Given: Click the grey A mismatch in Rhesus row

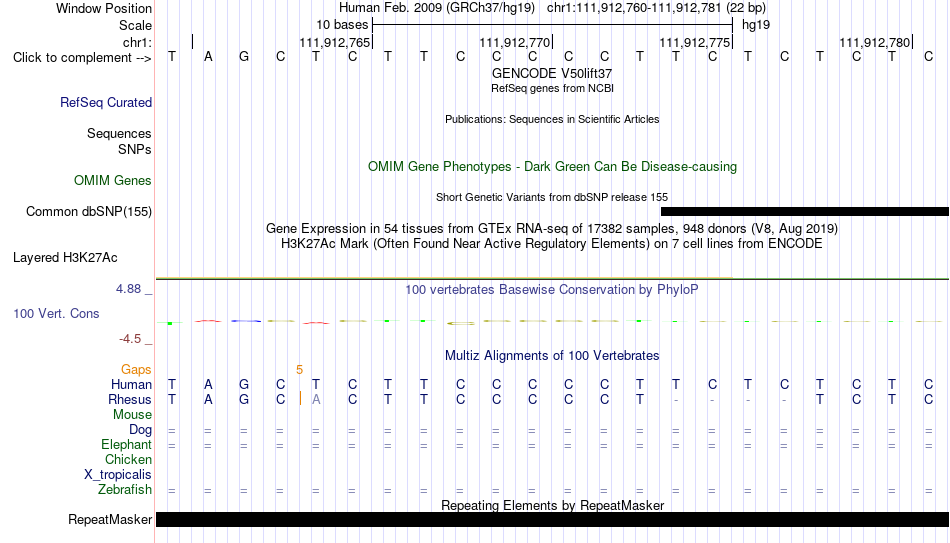Looking at the screenshot, I should [316, 400].
